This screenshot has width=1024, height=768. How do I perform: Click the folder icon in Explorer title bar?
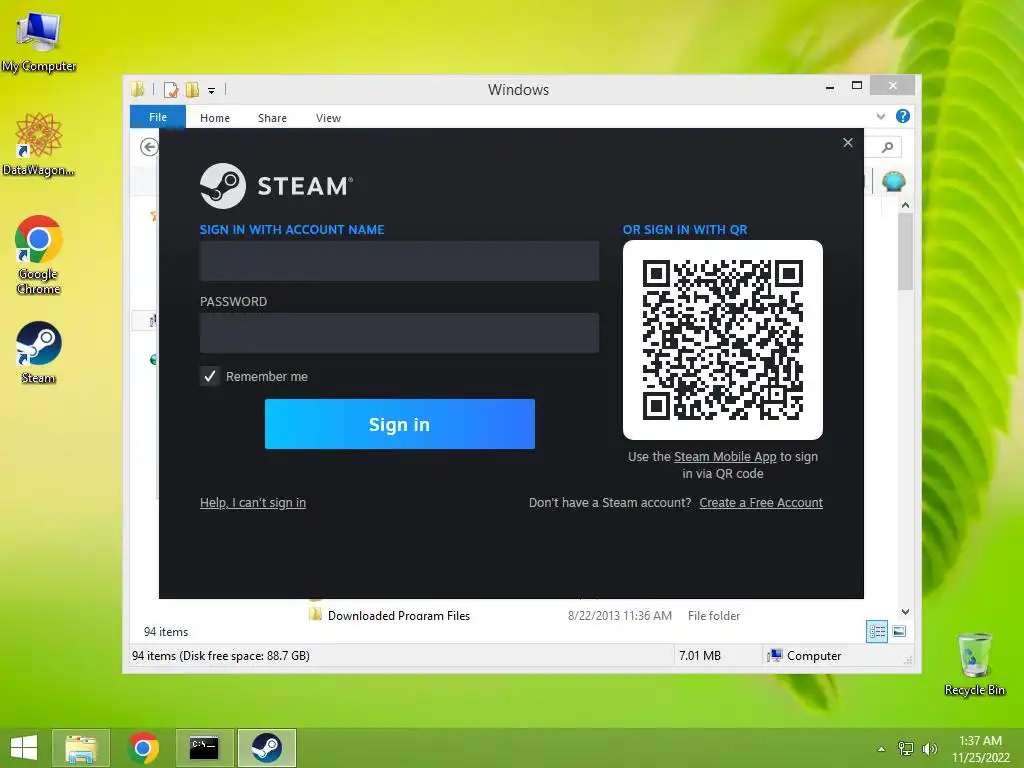click(x=138, y=89)
